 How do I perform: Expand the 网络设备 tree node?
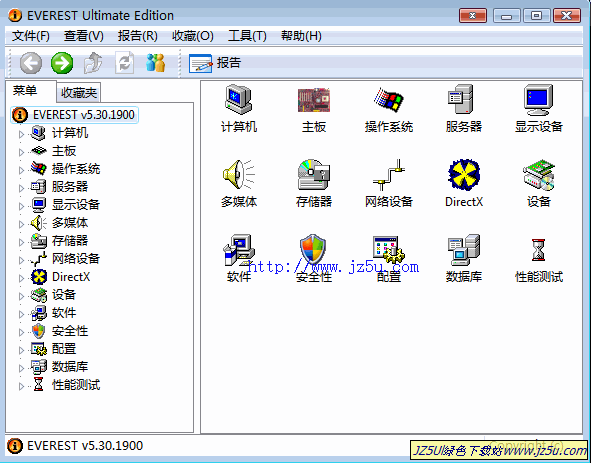[x=21, y=260]
